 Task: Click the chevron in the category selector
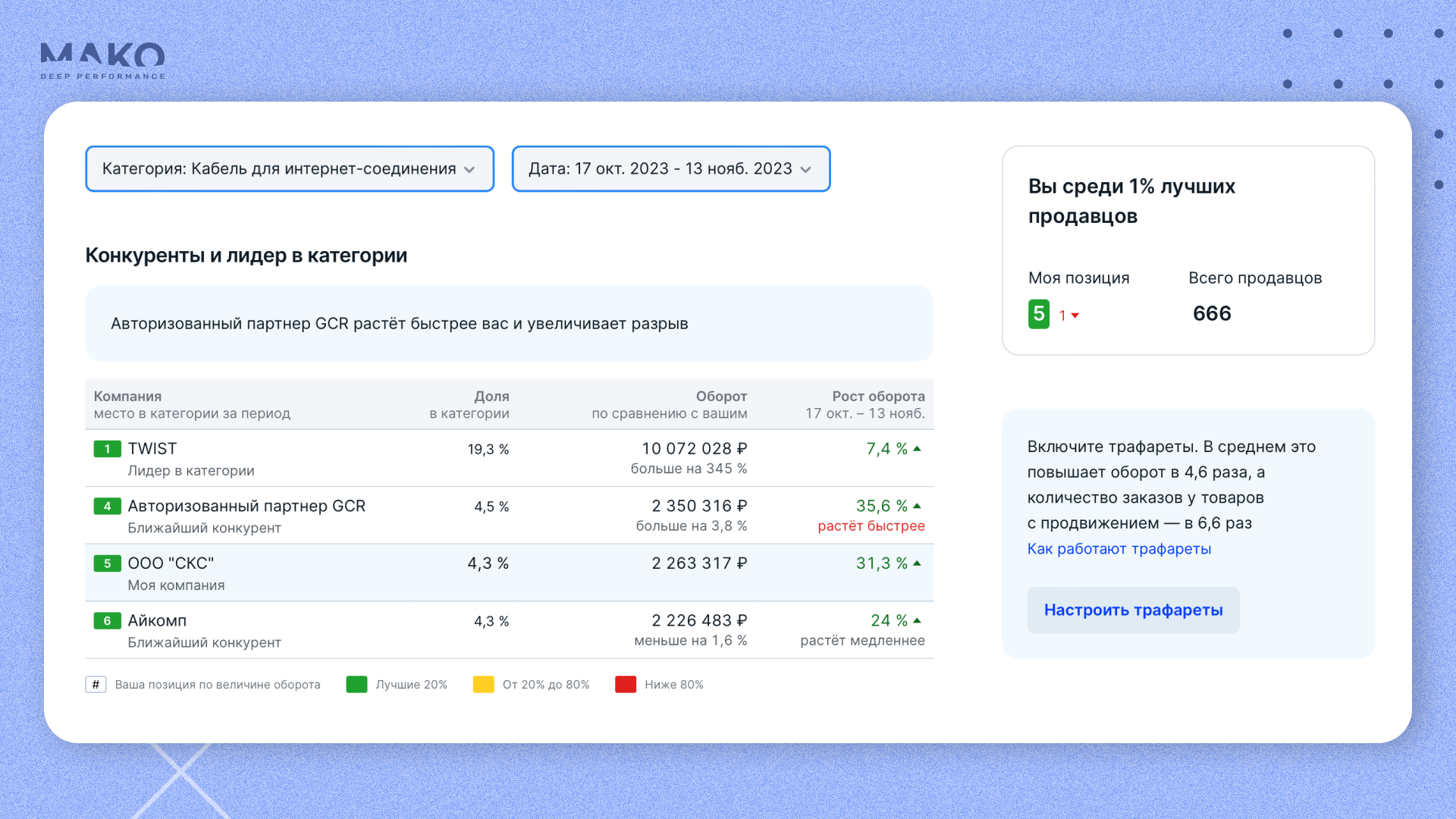[x=469, y=170]
